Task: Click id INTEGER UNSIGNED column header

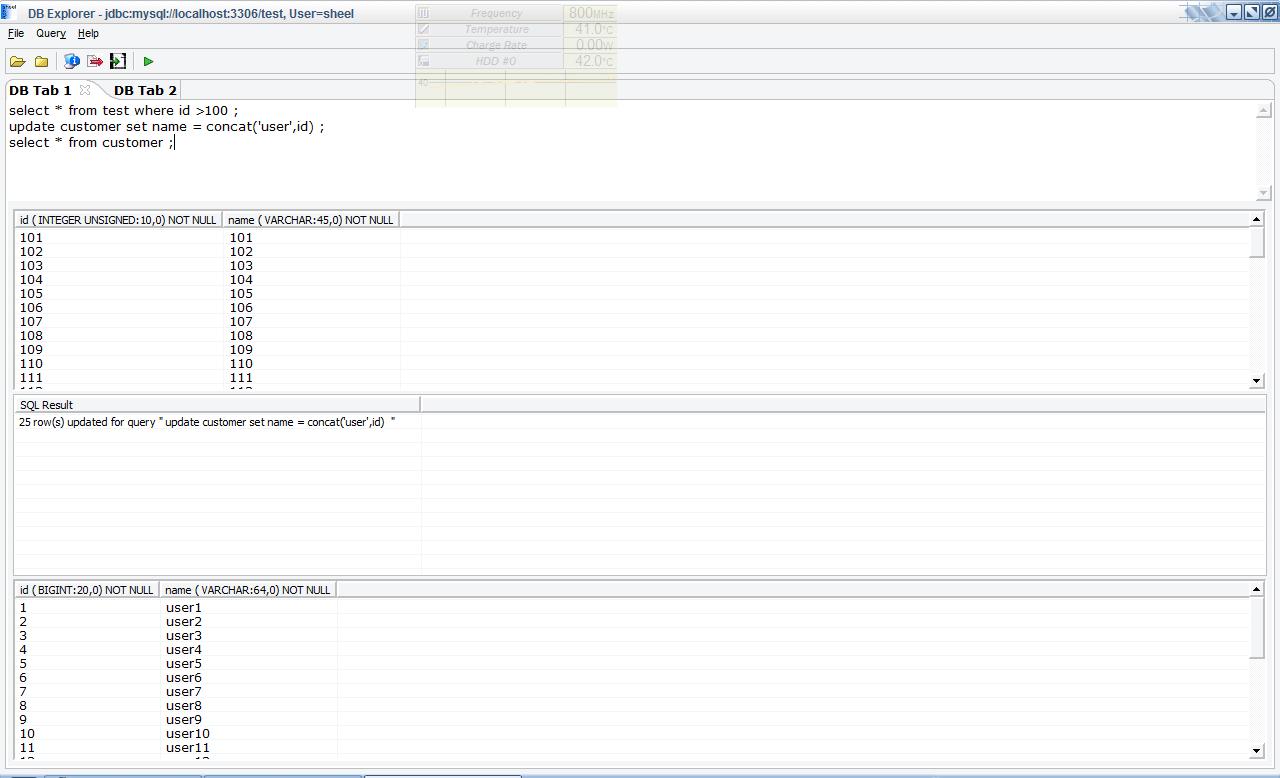Action: point(118,220)
